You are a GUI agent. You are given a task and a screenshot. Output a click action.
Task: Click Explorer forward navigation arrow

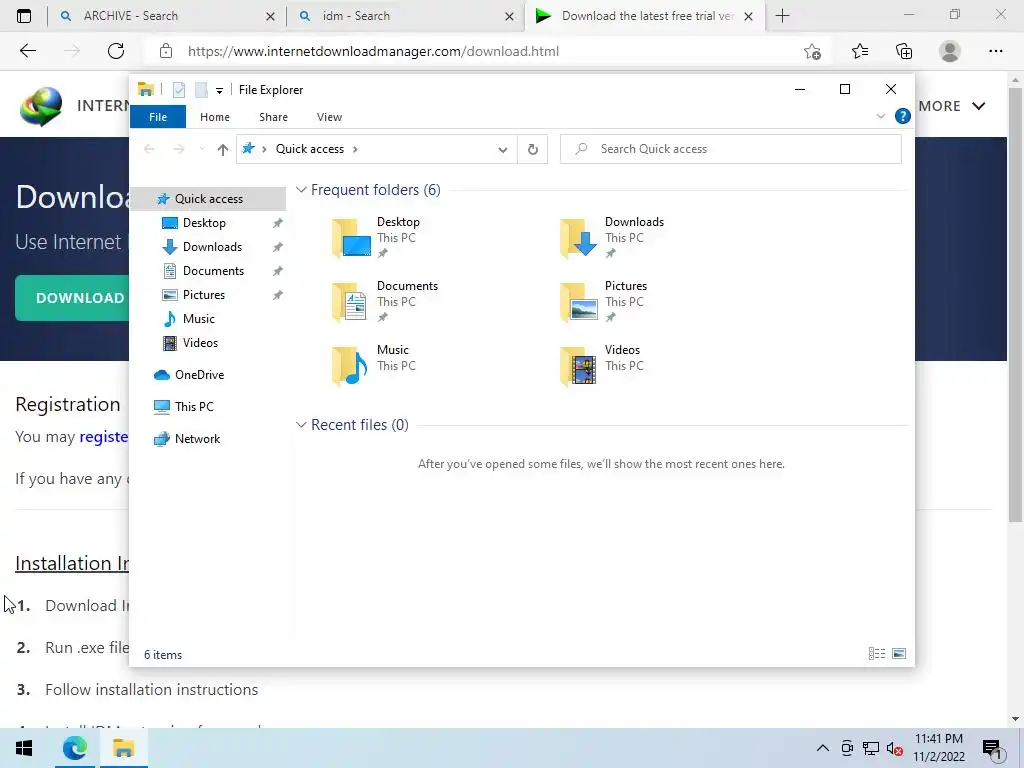pos(178,150)
